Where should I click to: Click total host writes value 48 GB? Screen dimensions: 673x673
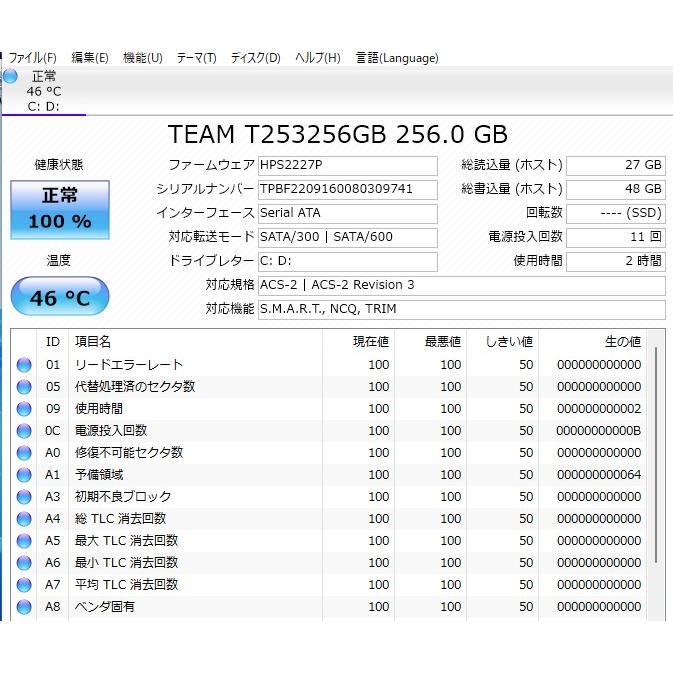coord(616,190)
